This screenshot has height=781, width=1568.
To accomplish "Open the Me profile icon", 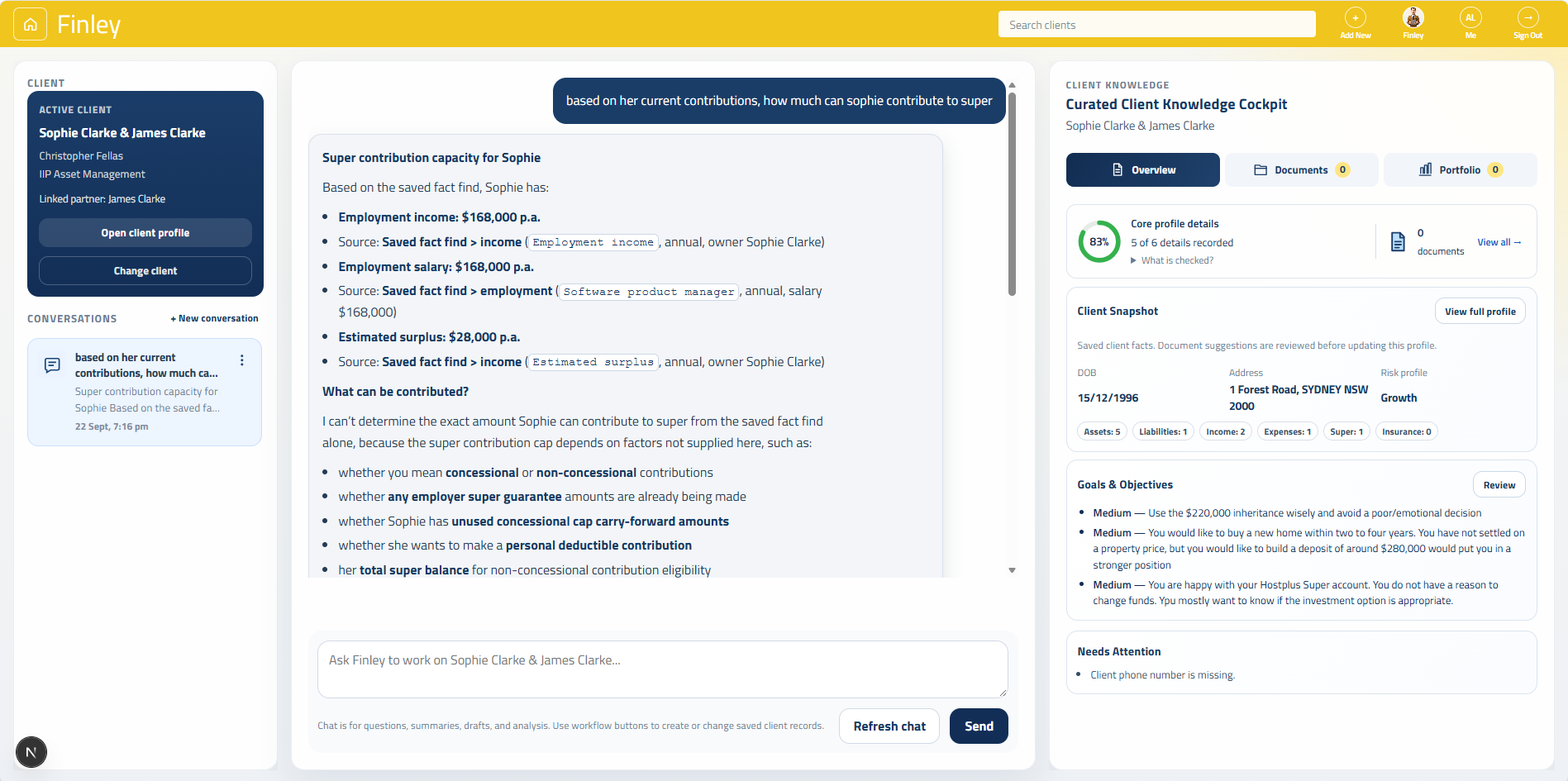I will (x=1470, y=17).
